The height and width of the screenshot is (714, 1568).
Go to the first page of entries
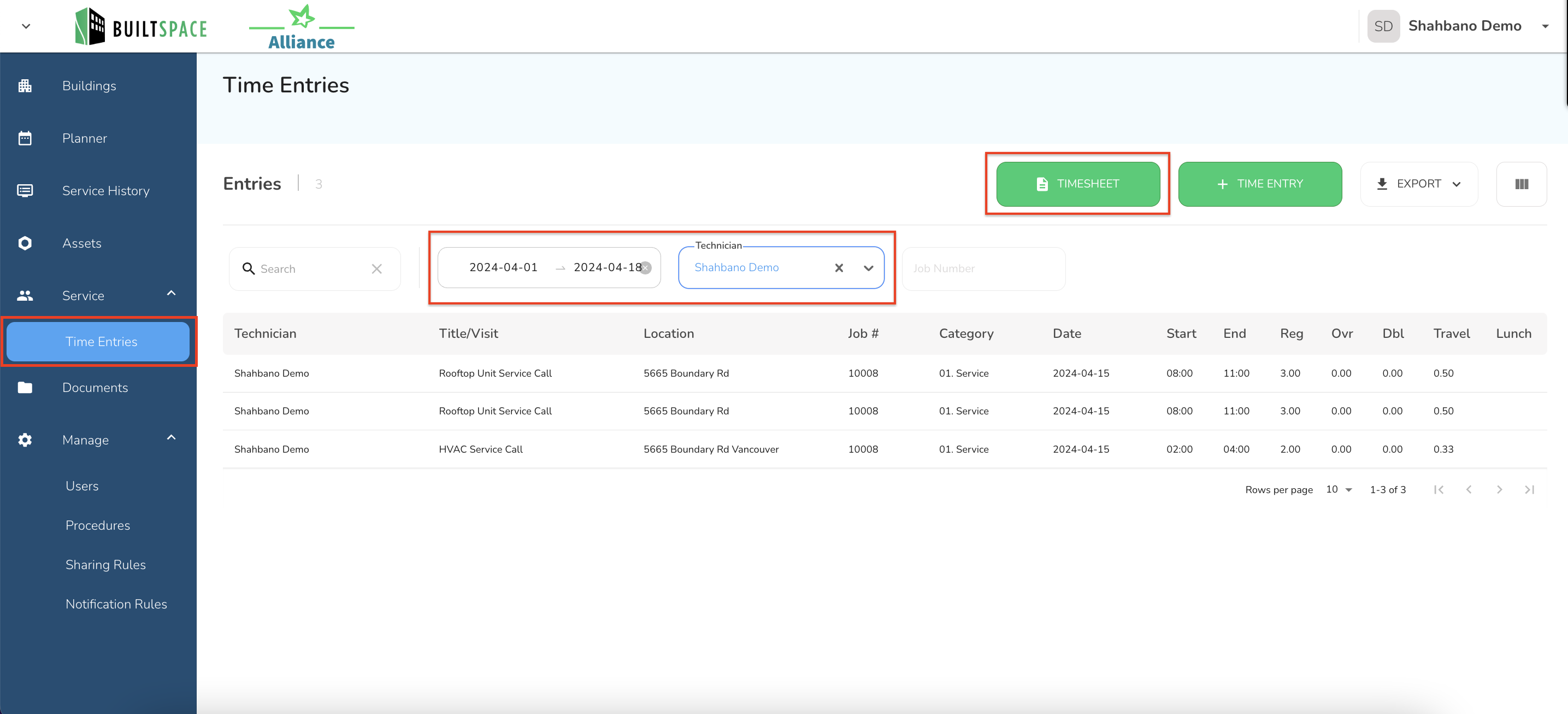click(1439, 490)
